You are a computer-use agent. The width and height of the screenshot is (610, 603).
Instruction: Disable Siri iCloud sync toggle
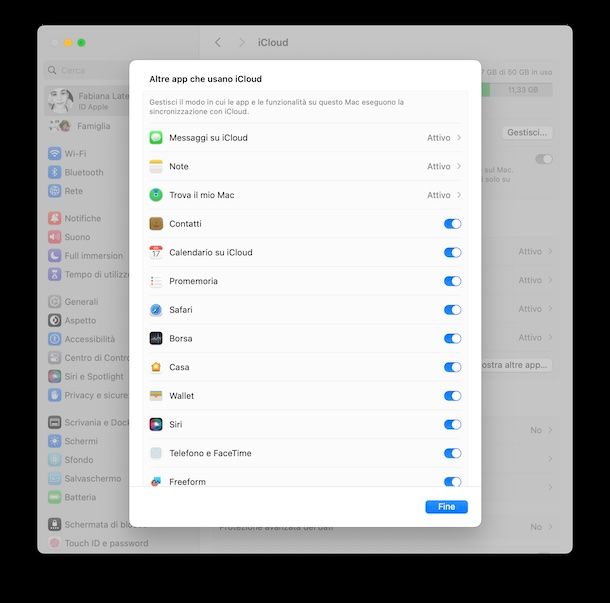pos(452,424)
